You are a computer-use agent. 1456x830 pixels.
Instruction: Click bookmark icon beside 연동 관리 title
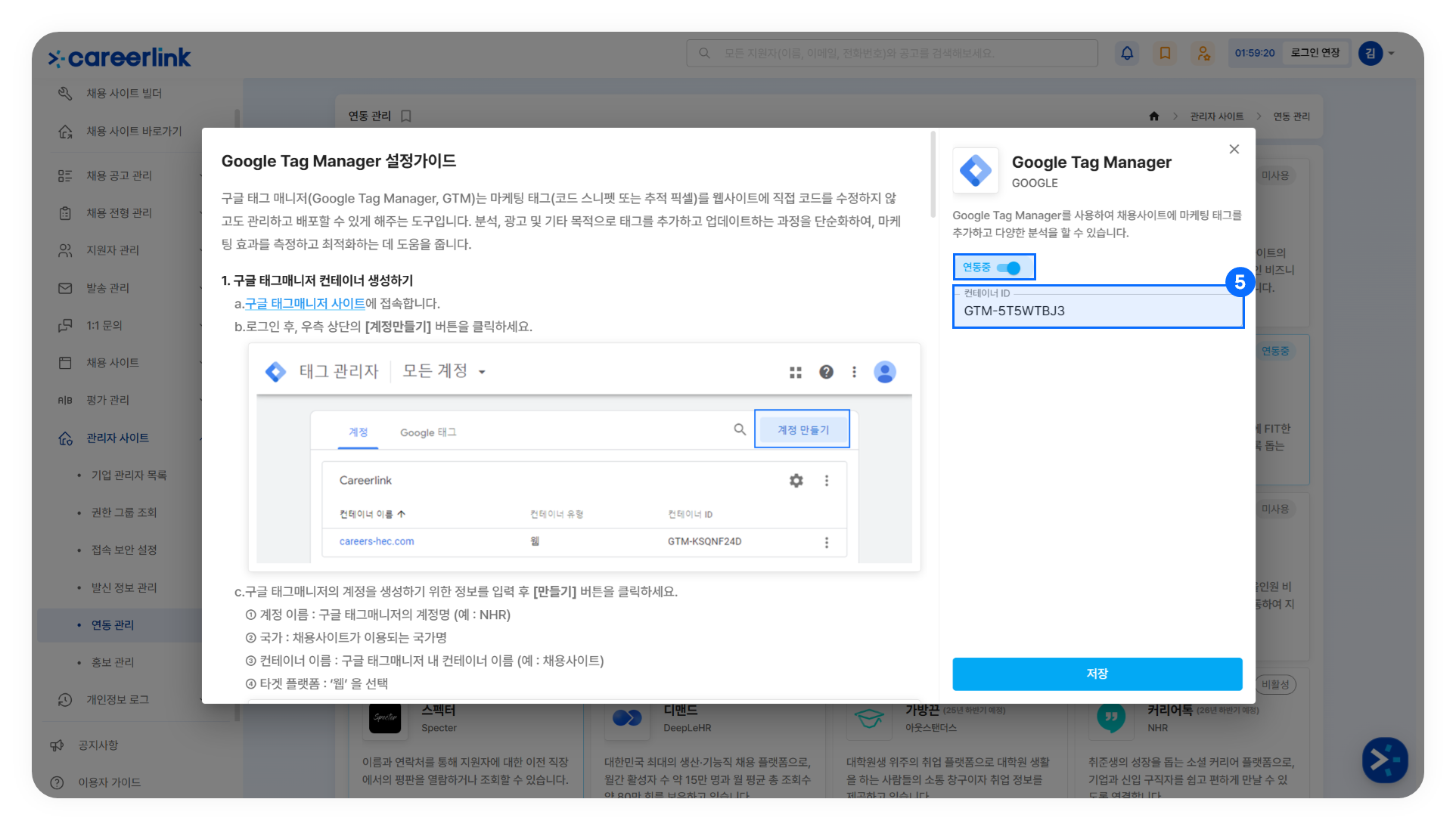click(406, 116)
